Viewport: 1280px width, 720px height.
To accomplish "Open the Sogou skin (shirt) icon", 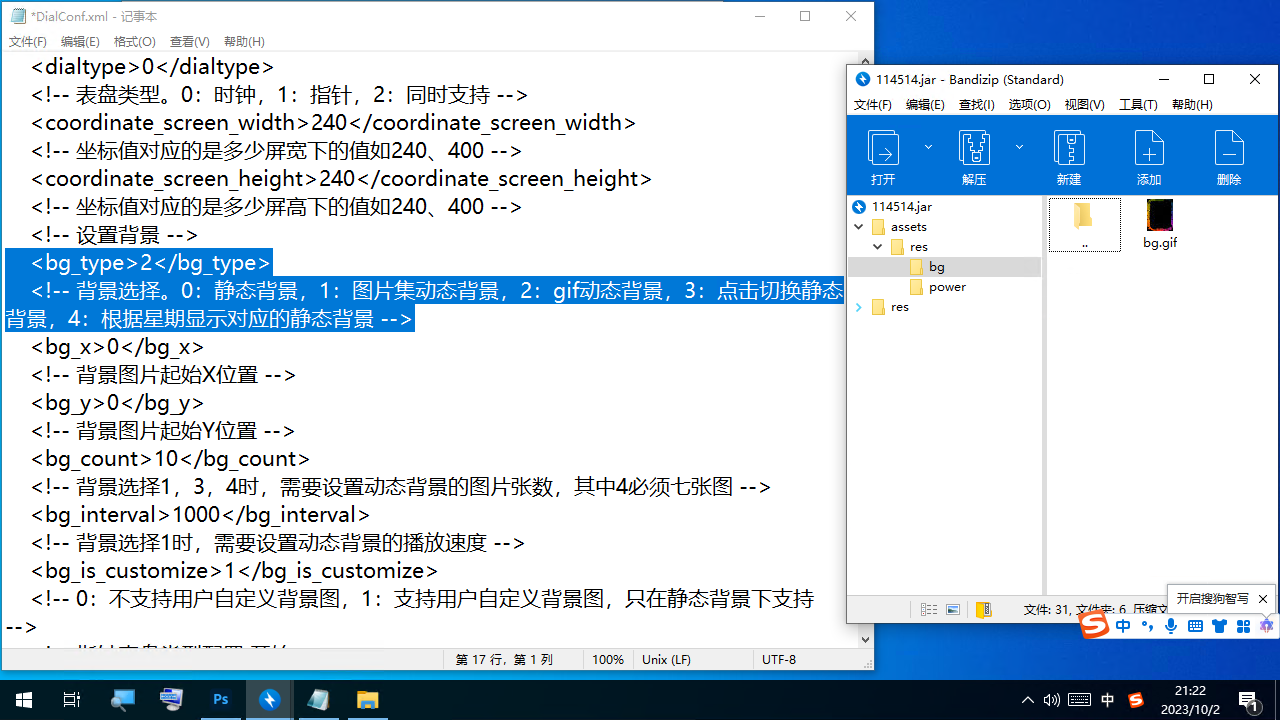I will [1219, 626].
